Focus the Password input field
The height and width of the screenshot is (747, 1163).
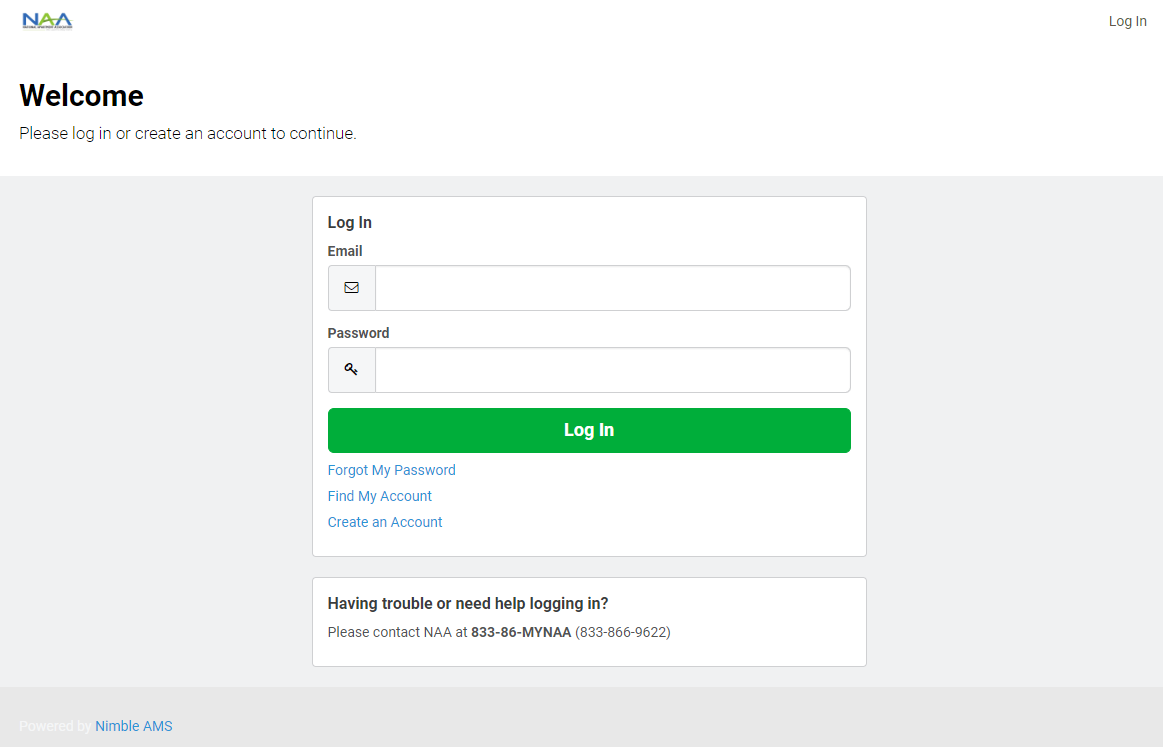click(612, 370)
